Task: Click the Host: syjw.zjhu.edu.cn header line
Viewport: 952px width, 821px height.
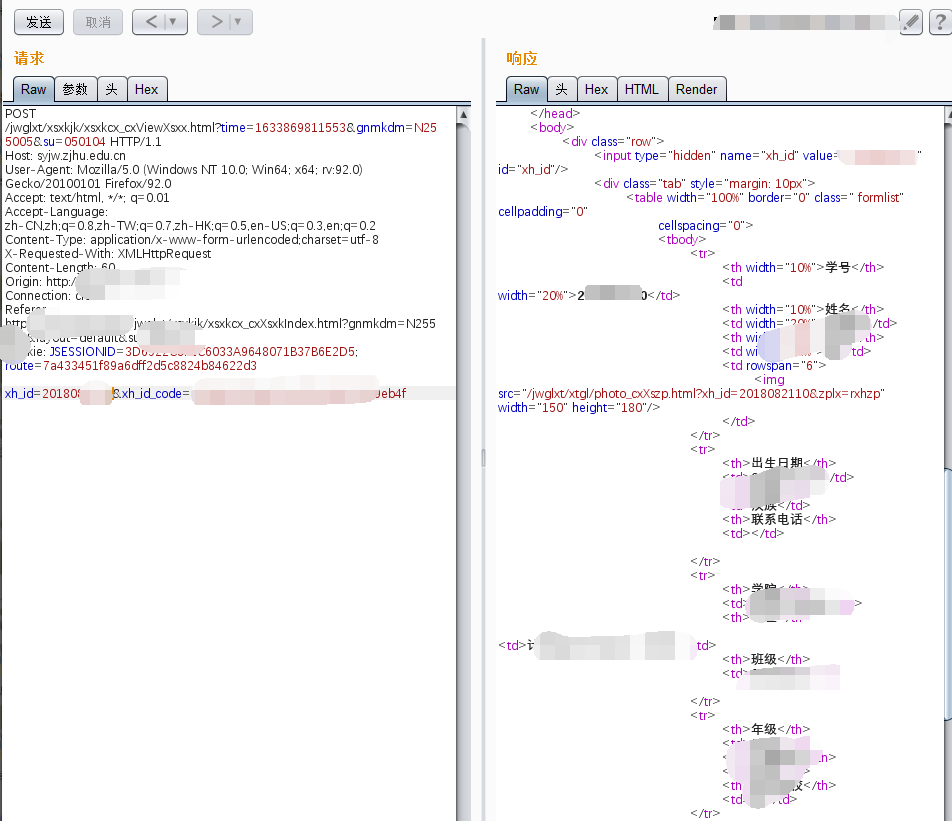Action: 66,155
